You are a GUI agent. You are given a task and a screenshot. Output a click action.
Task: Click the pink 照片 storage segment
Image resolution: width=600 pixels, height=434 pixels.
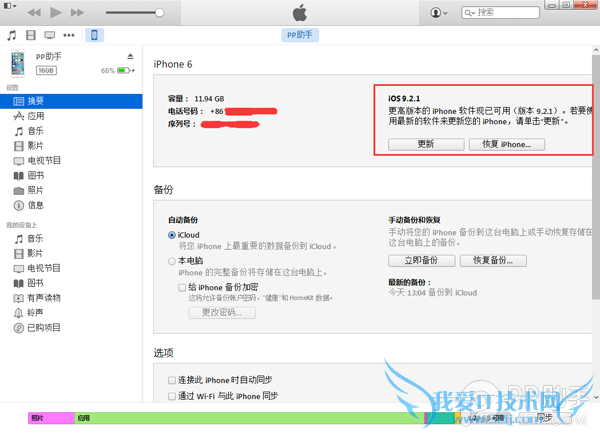click(51, 418)
